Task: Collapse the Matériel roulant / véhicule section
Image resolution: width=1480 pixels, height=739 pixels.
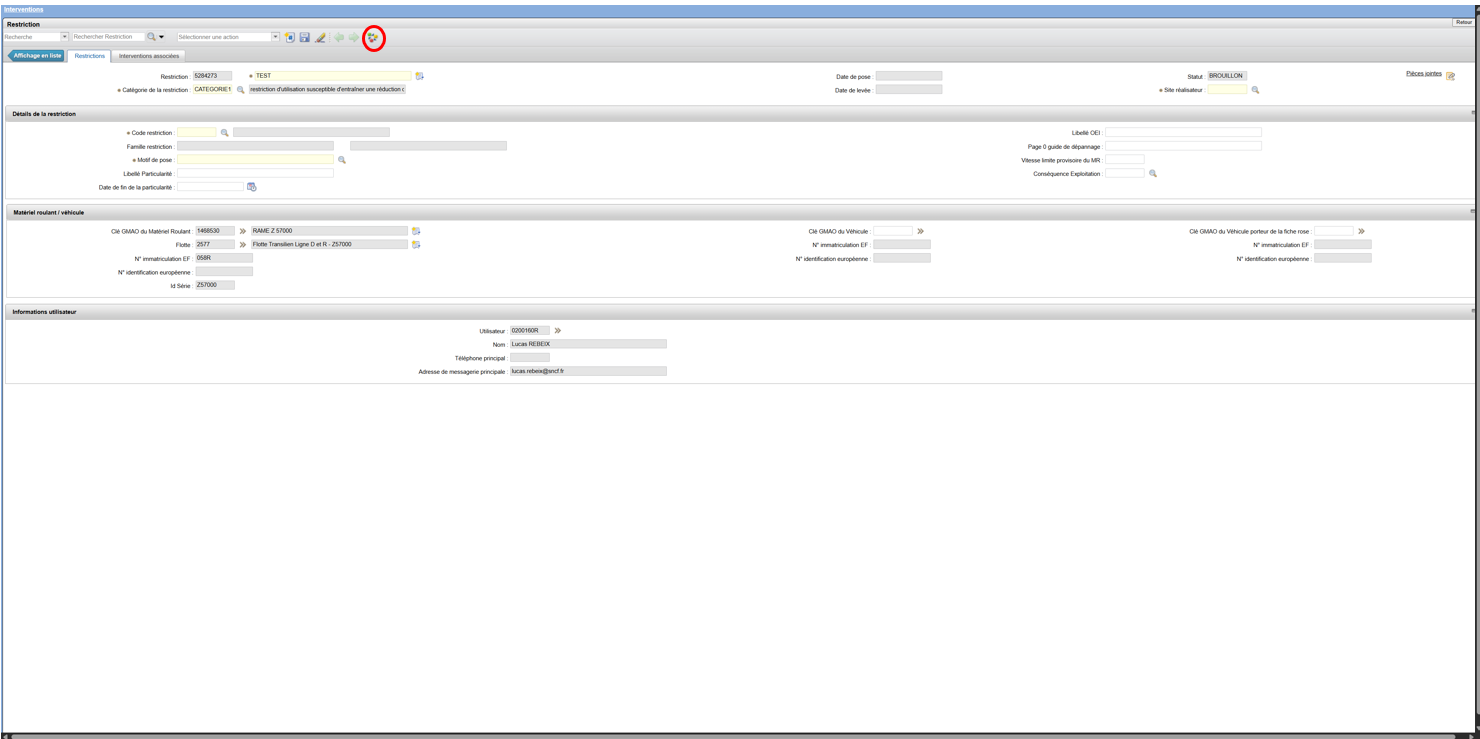Action: [x=1473, y=212]
